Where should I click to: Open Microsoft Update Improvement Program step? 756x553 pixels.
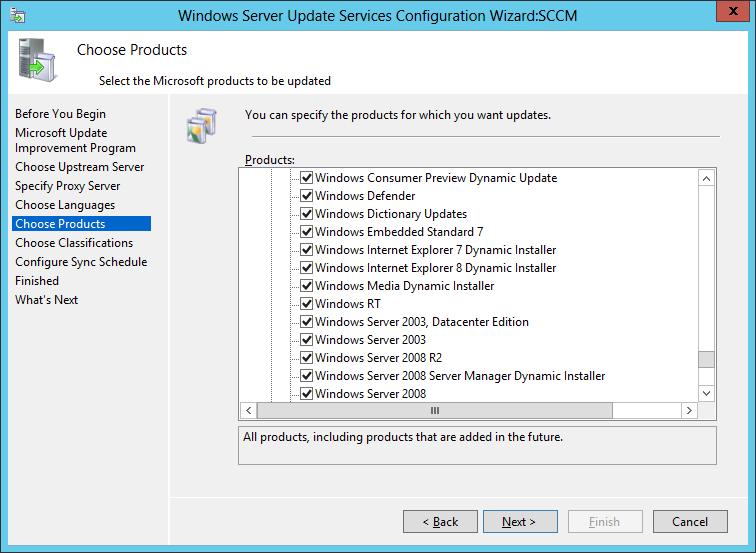click(x=75, y=140)
